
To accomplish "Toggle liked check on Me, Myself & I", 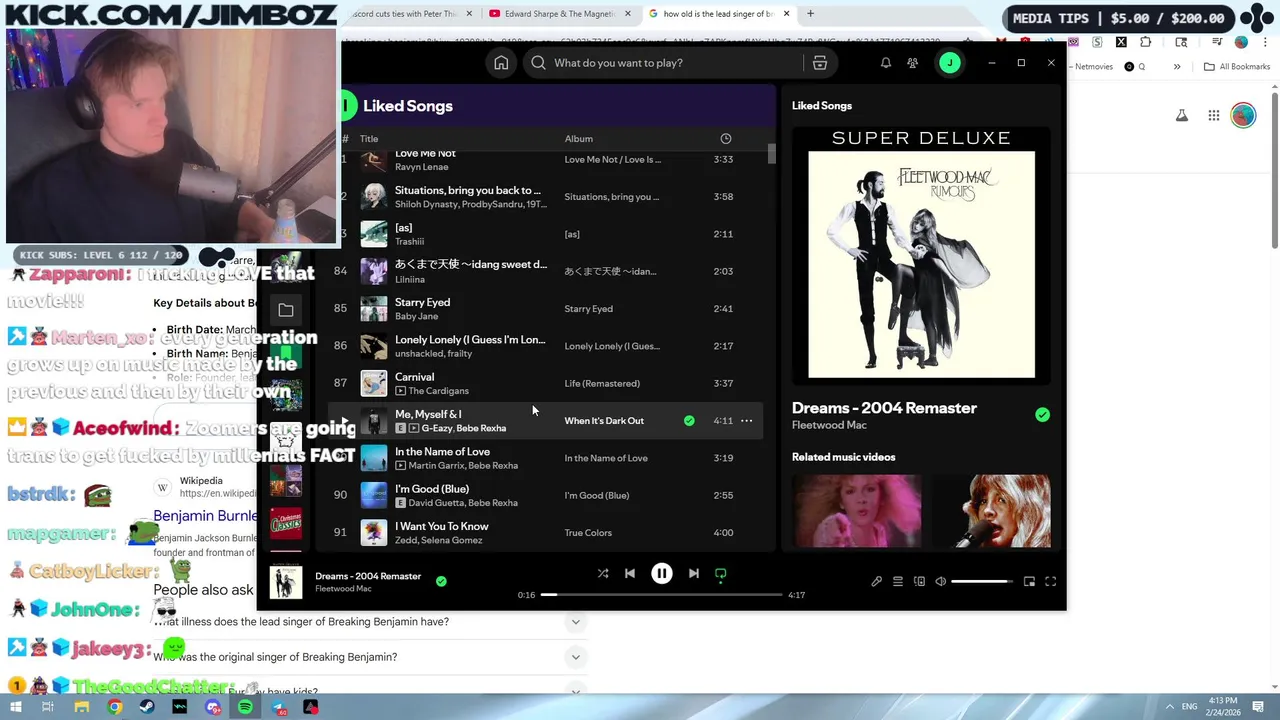I will tap(689, 421).
